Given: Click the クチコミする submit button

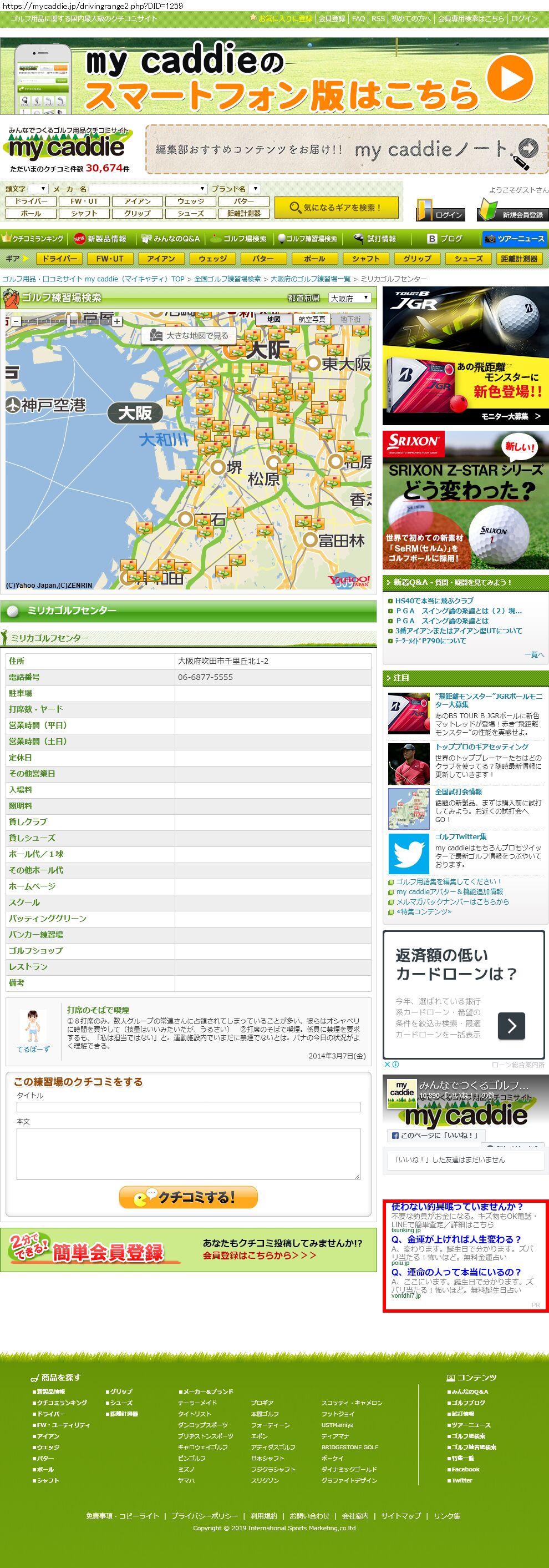Looking at the screenshot, I should click(189, 1197).
